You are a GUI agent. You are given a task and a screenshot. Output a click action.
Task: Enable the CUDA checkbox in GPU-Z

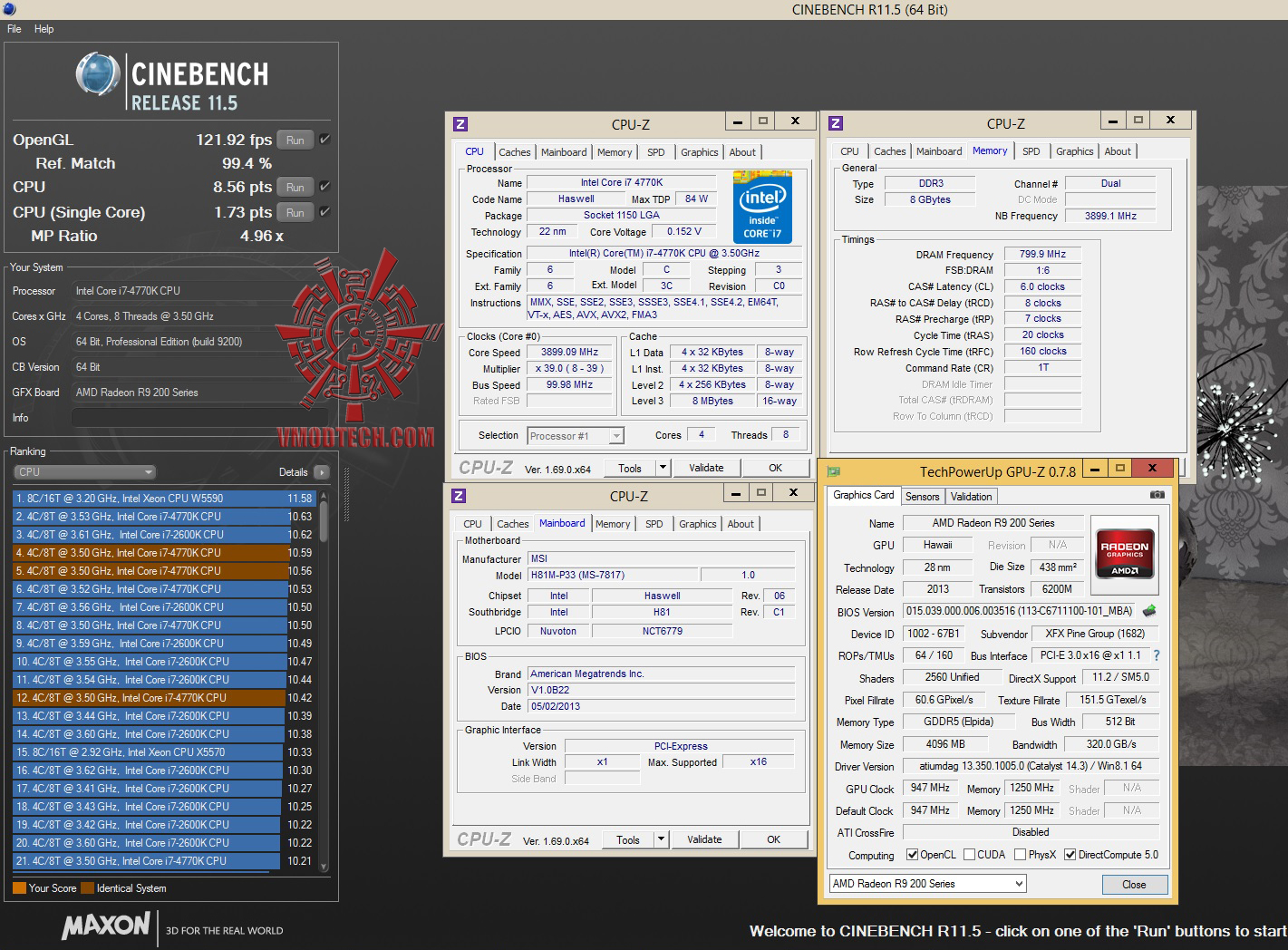point(969,855)
